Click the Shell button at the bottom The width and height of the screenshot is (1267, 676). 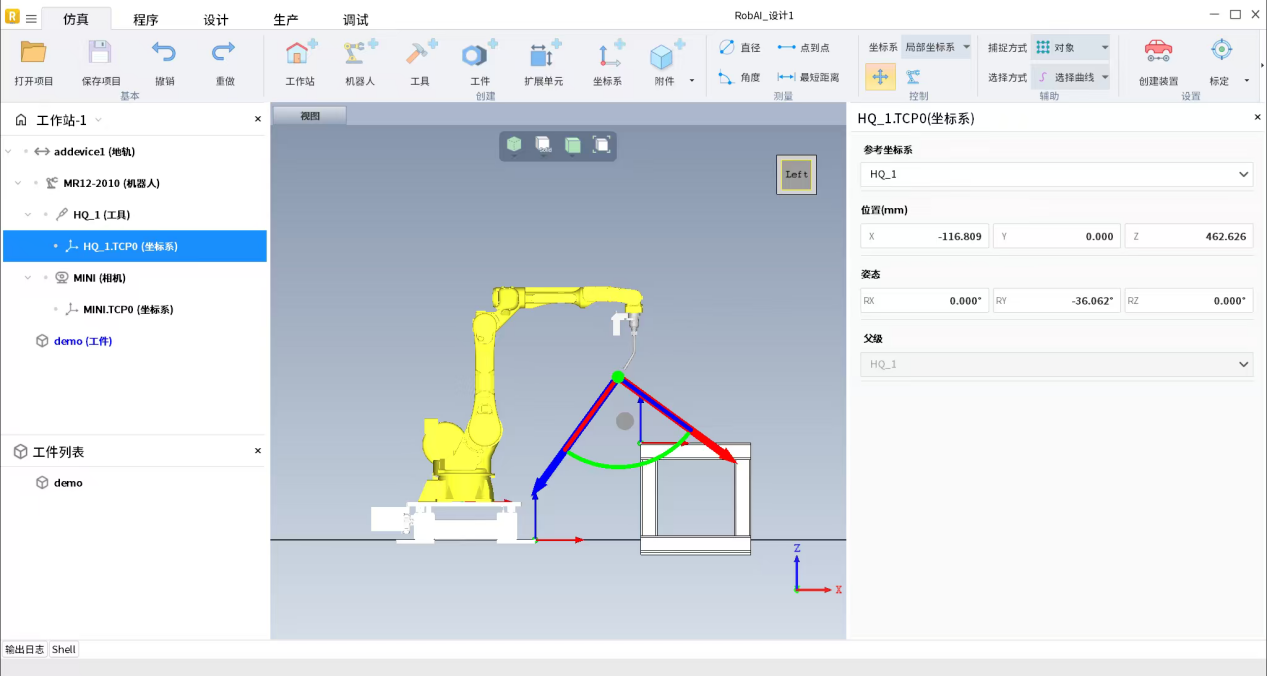click(x=64, y=649)
